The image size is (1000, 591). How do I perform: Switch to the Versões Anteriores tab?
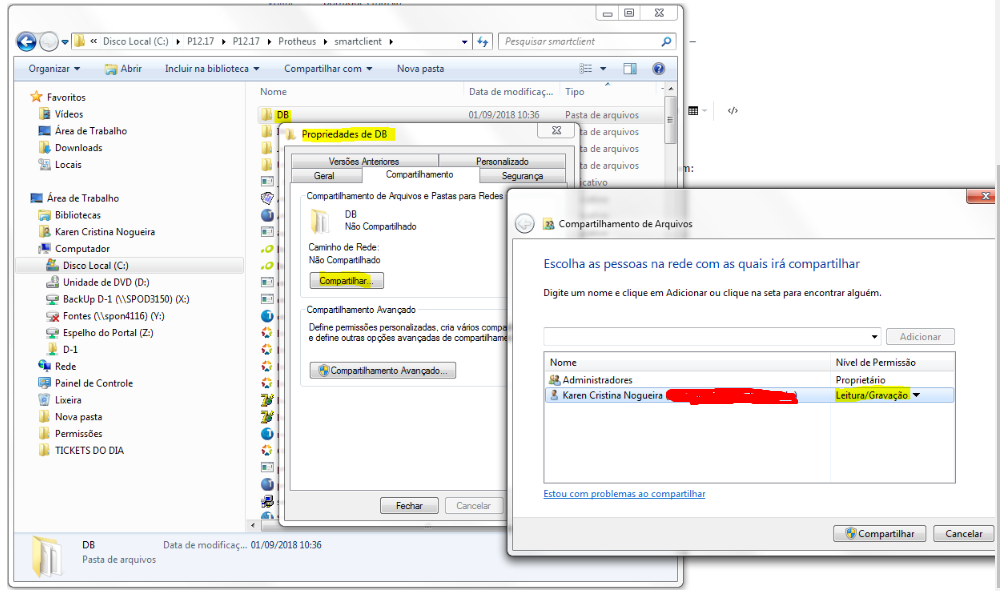point(364,161)
